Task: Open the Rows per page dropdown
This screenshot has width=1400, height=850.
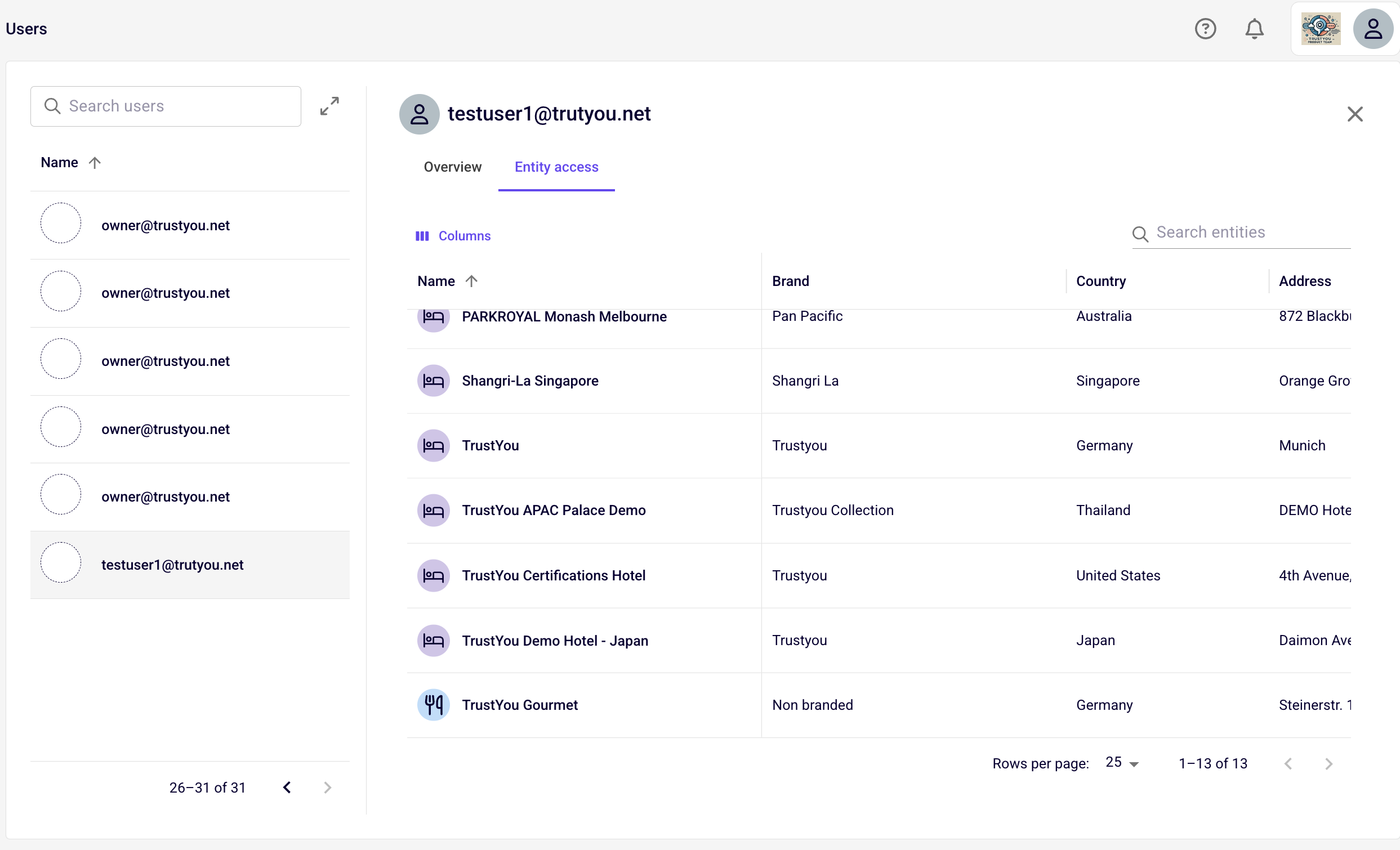Action: [x=1122, y=763]
